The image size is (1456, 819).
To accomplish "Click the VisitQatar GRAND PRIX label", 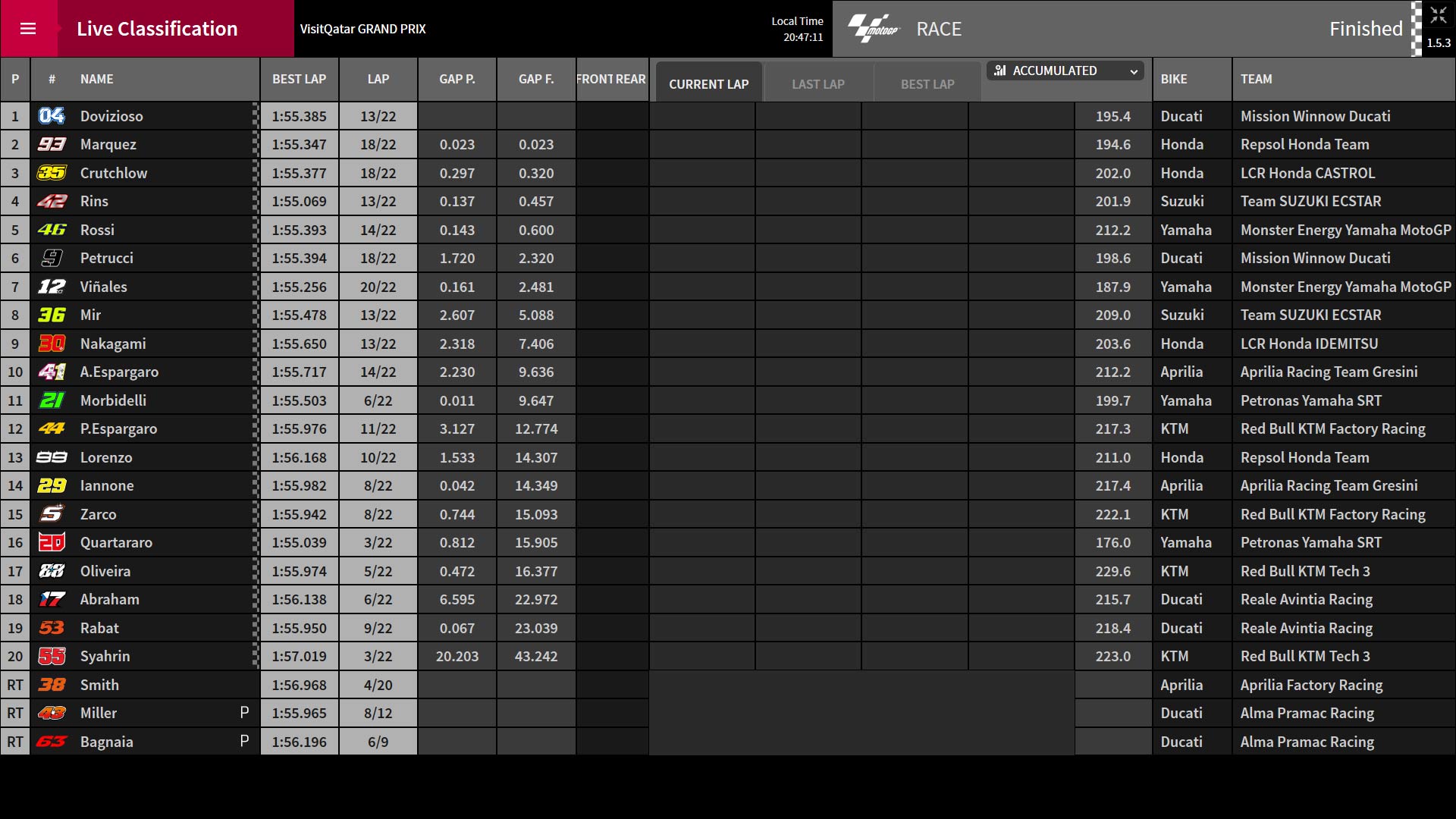I will pyautogui.click(x=362, y=29).
